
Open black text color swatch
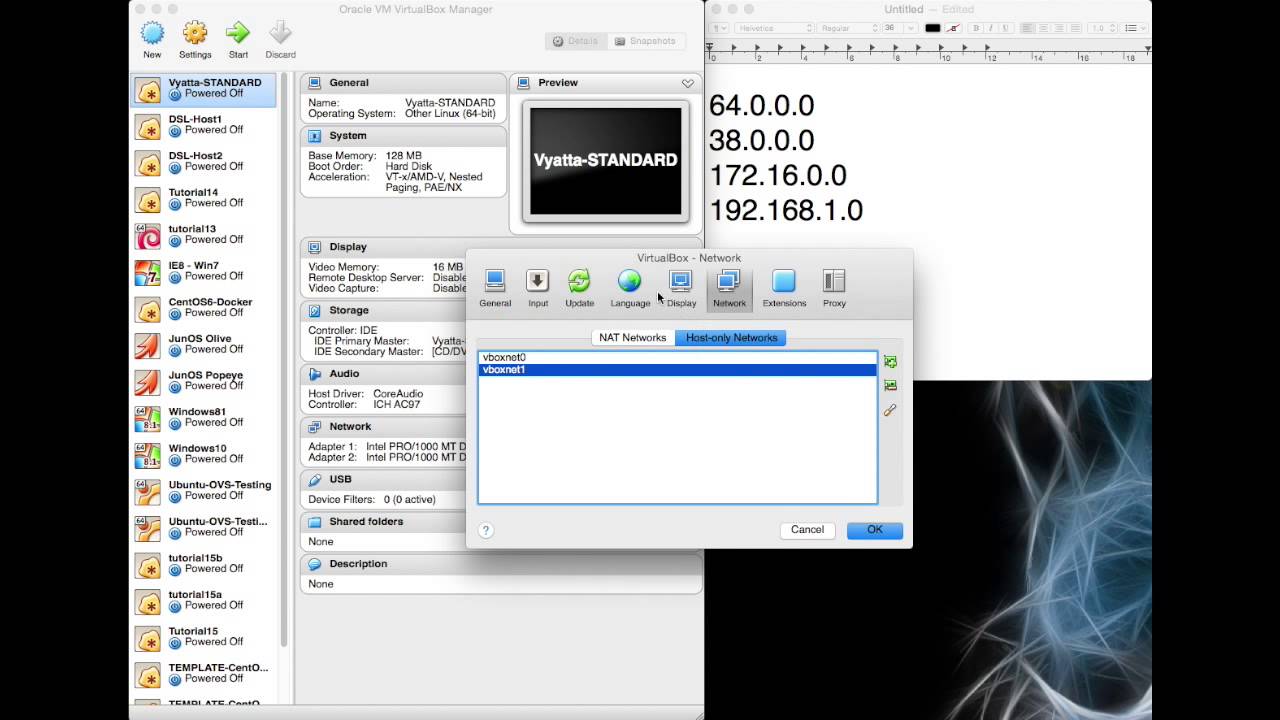pyautogui.click(x=932, y=28)
